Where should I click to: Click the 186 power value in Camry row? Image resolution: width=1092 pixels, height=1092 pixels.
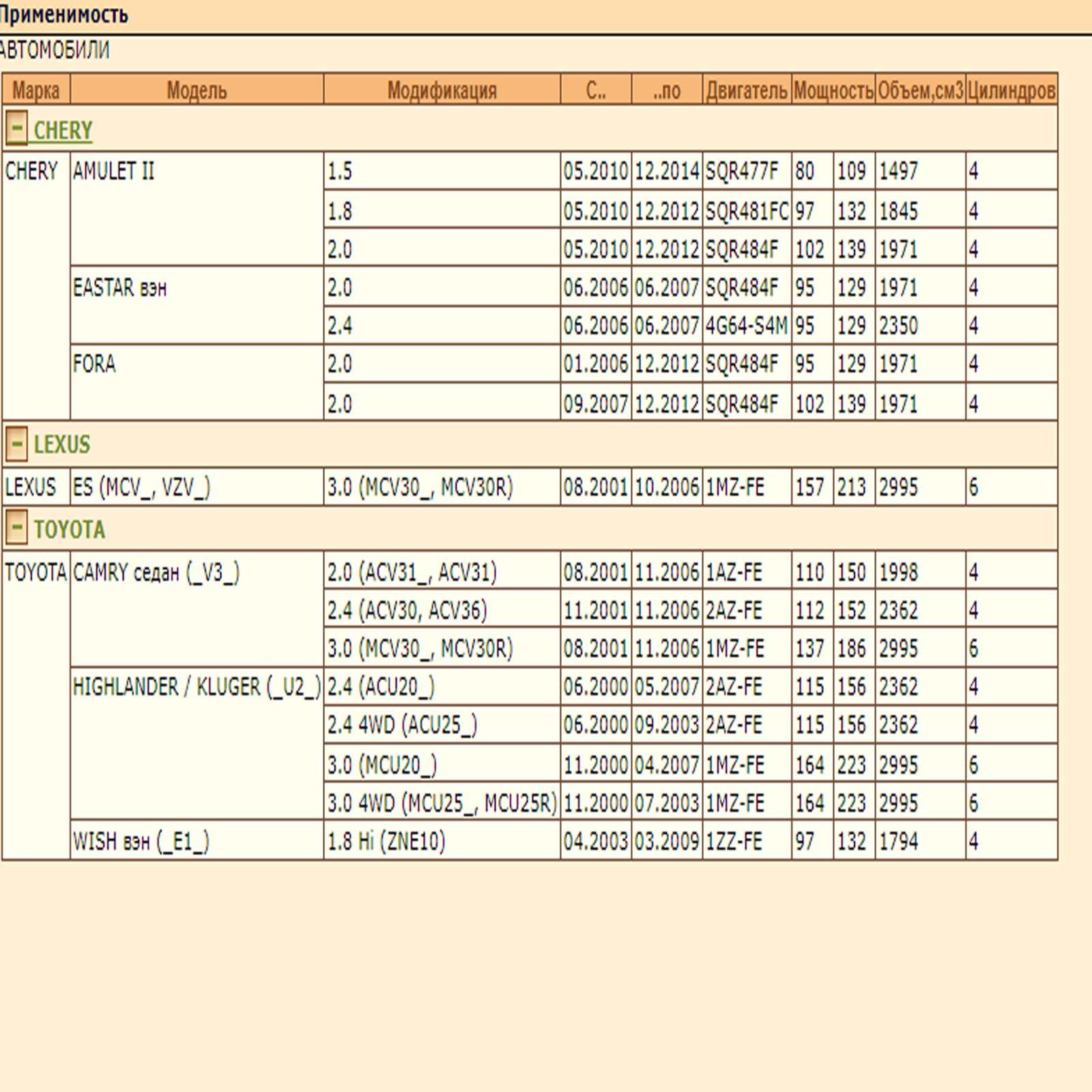pos(851,648)
